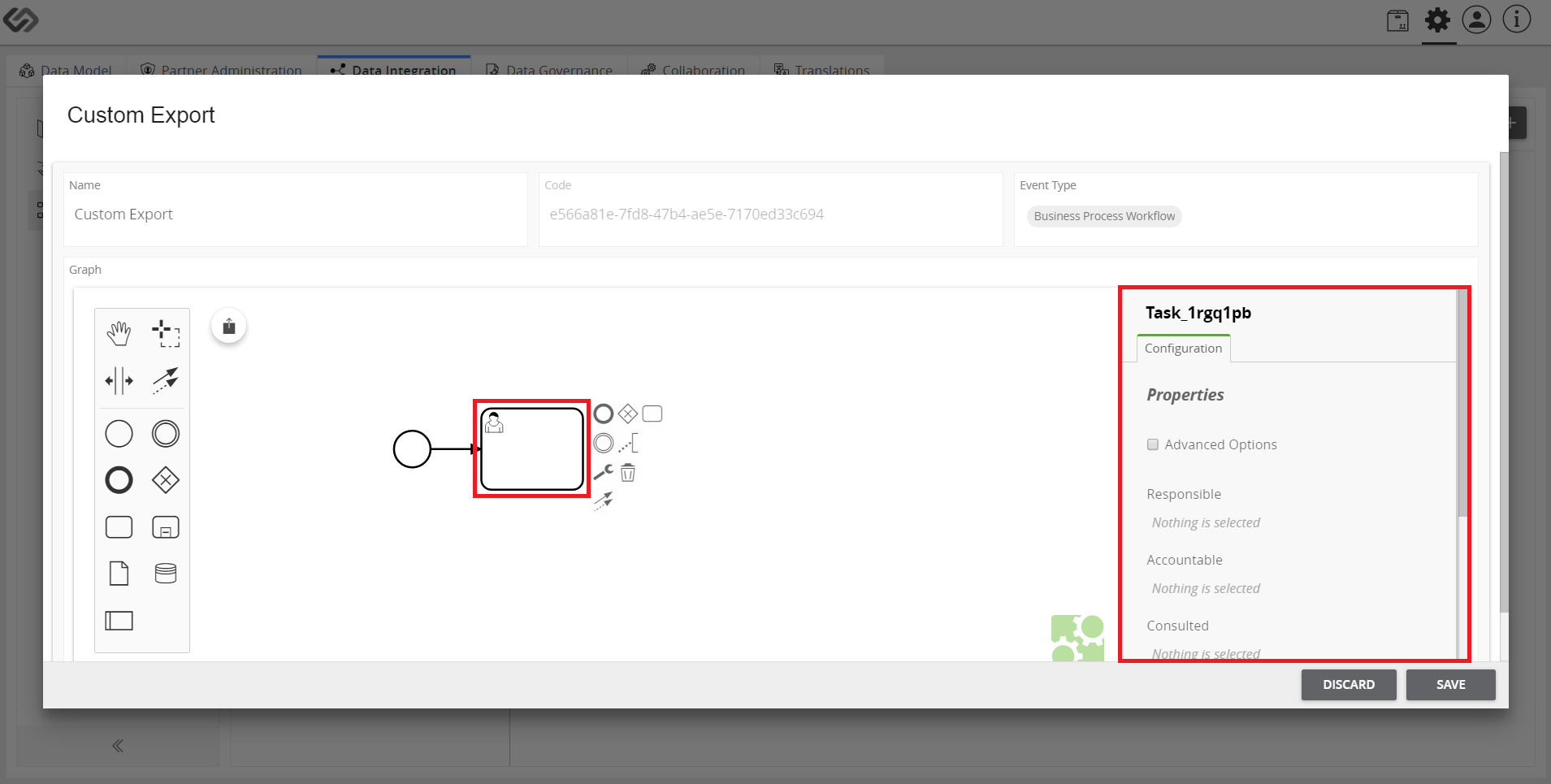Append end event from task context pad
1551x784 pixels.
click(x=604, y=414)
